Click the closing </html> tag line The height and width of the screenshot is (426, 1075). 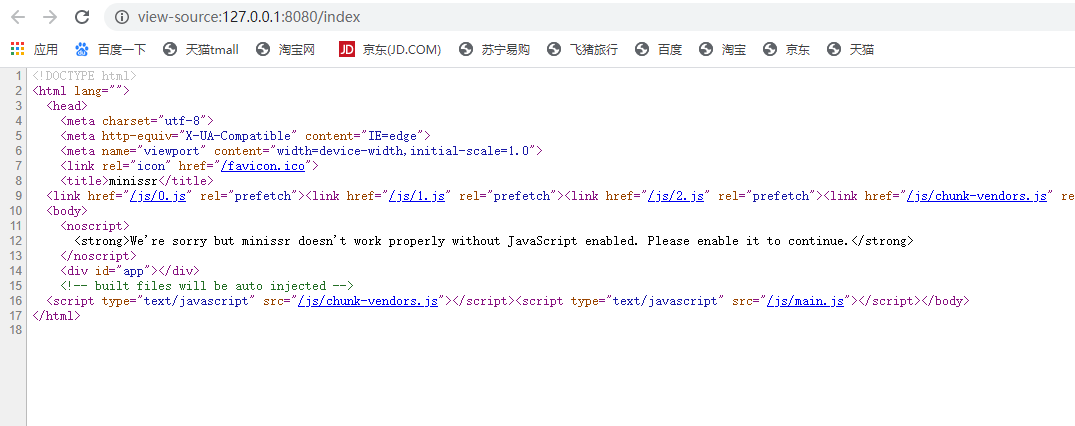click(56, 316)
